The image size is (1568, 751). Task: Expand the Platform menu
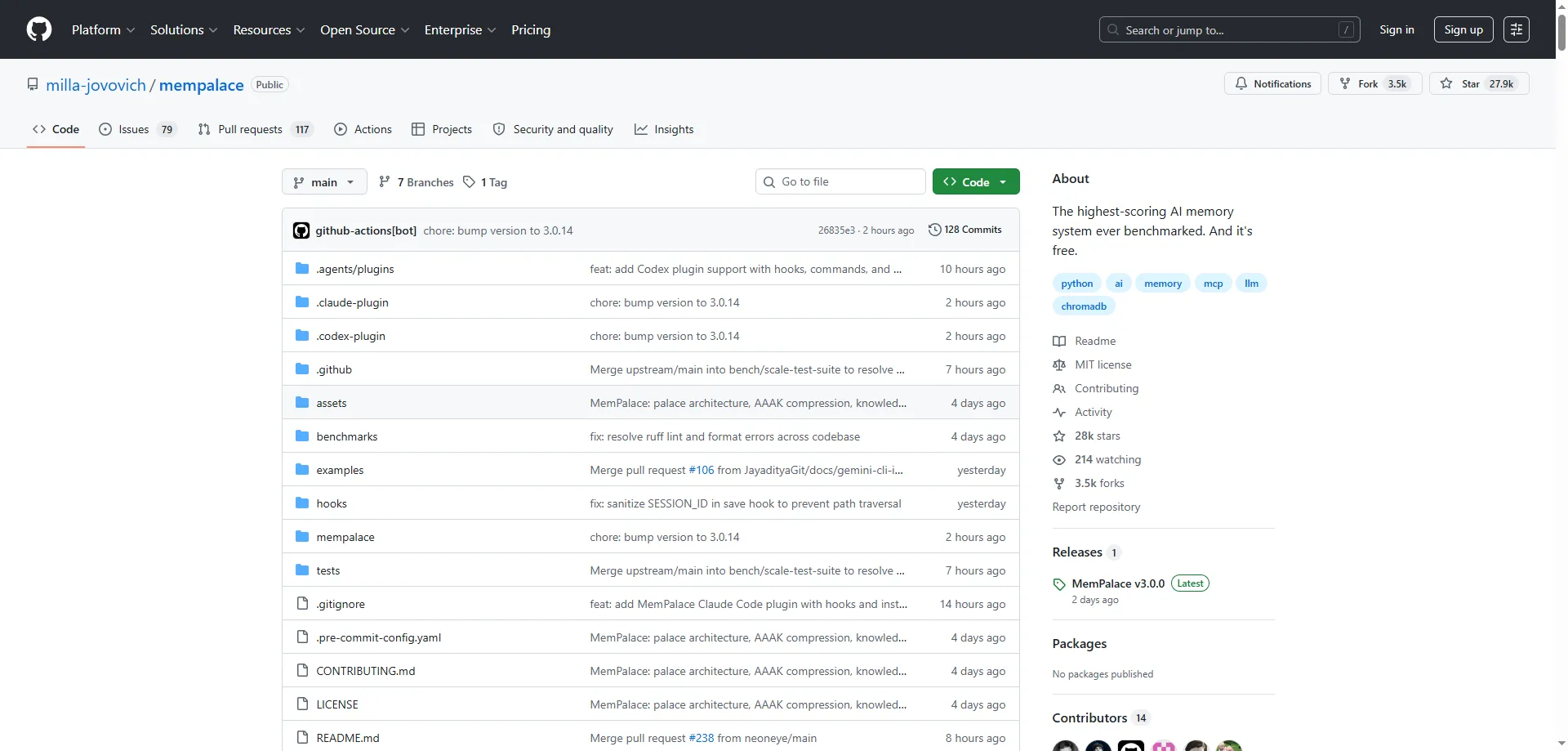tap(103, 29)
